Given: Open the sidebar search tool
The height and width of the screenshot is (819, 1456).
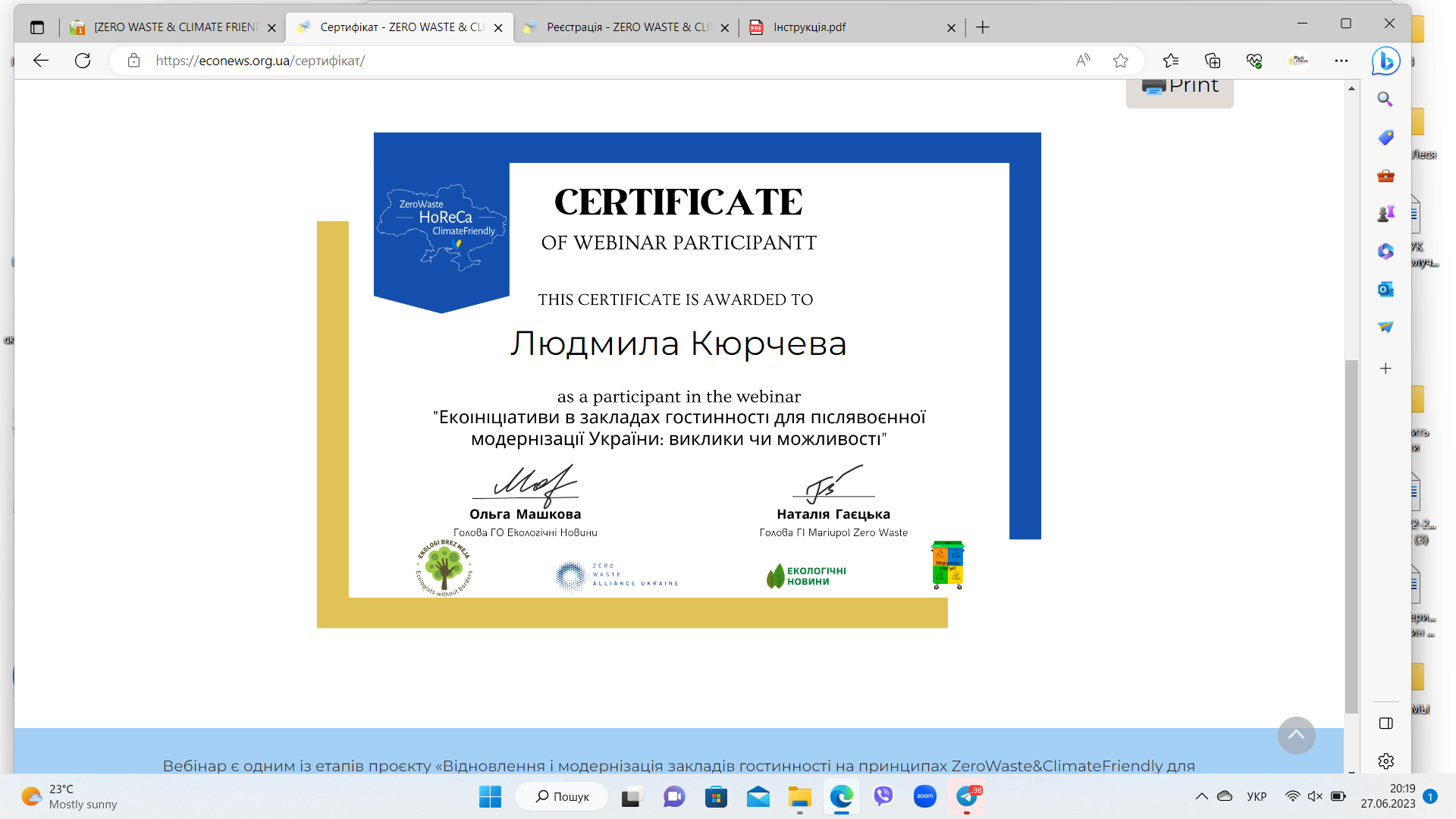Looking at the screenshot, I should (1385, 99).
